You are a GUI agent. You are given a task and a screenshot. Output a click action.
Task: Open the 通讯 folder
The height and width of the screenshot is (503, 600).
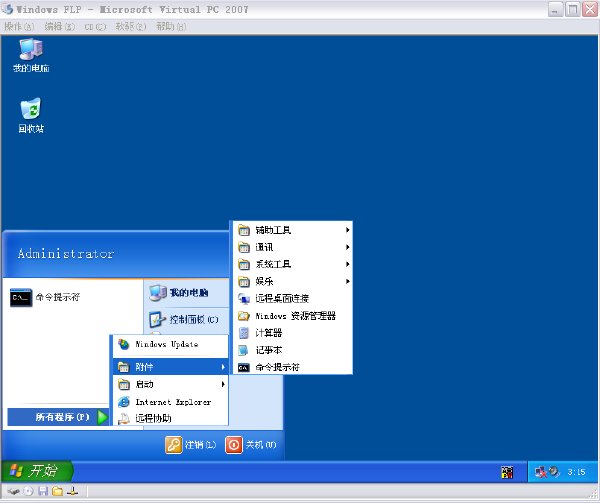pyautogui.click(x=293, y=247)
